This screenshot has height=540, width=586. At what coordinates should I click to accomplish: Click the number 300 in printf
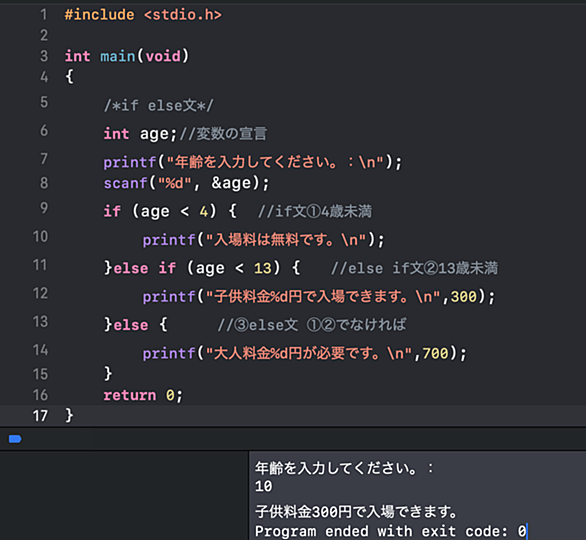pyautogui.click(x=464, y=297)
